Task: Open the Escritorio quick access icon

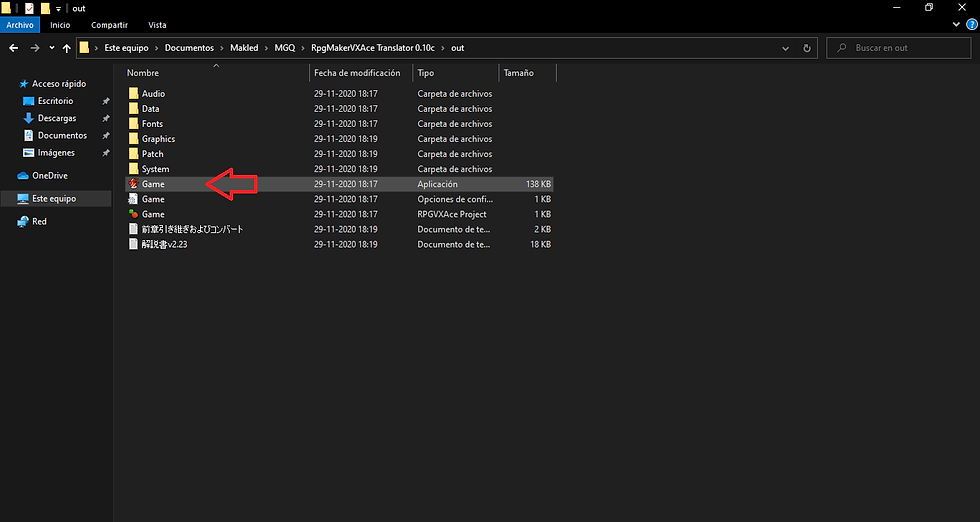Action: pyautogui.click(x=28, y=101)
